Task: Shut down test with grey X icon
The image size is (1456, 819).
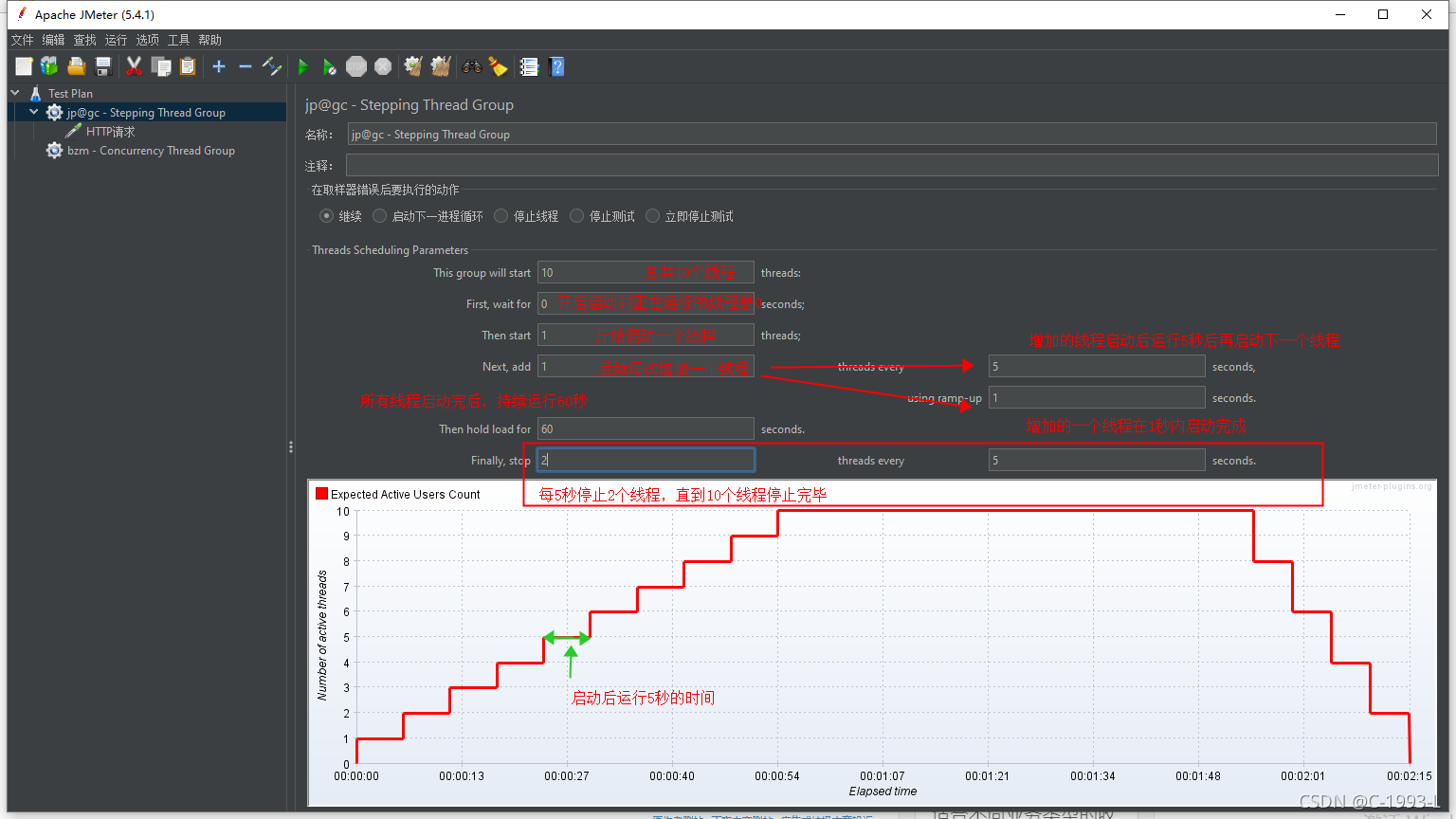Action: [383, 66]
